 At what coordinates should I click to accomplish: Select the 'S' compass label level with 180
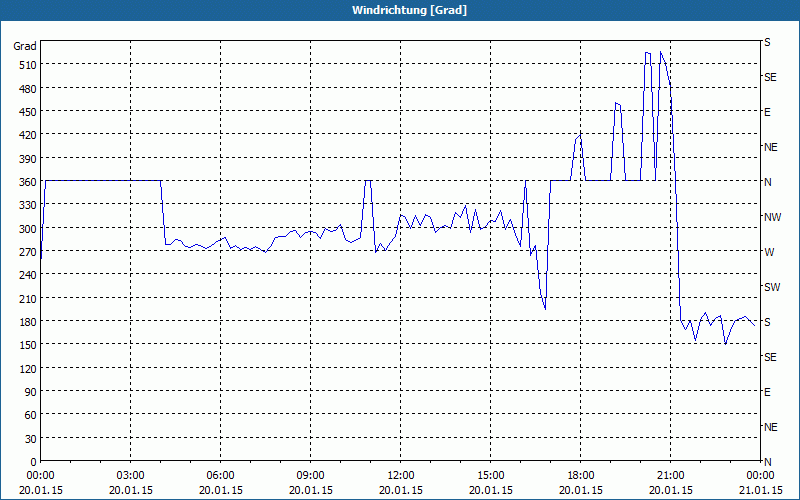767,322
